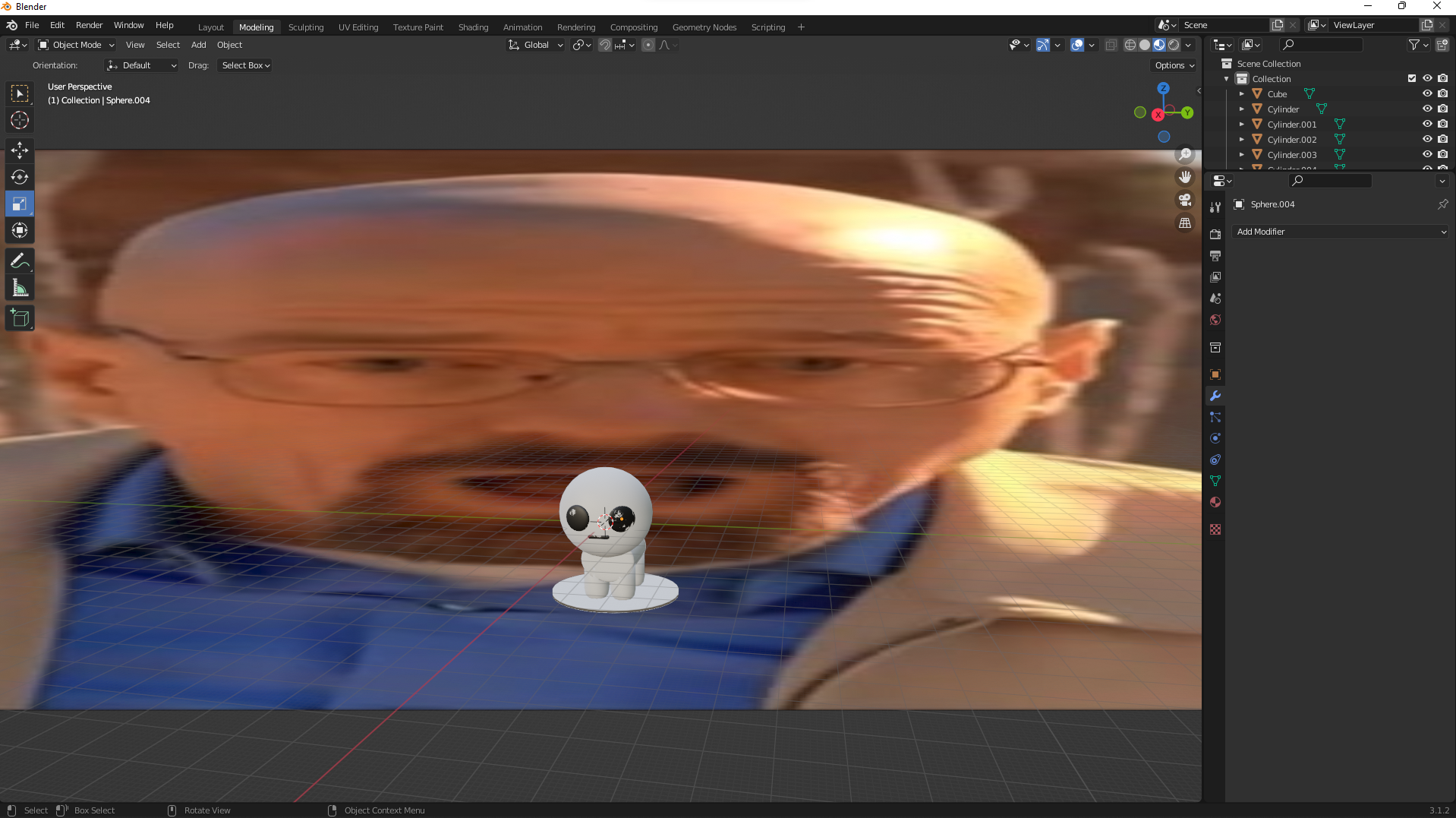Hide the Cube object in the outliner
The width and height of the screenshot is (1456, 818).
coord(1428,93)
